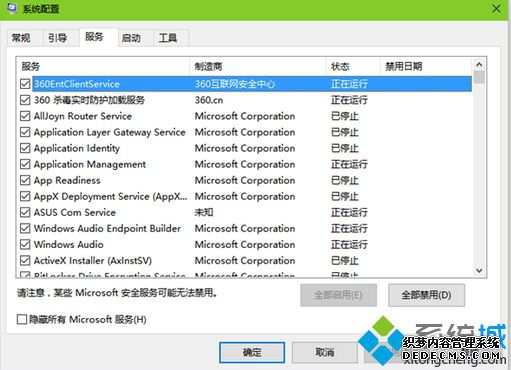Click the 确定 button

[252, 352]
